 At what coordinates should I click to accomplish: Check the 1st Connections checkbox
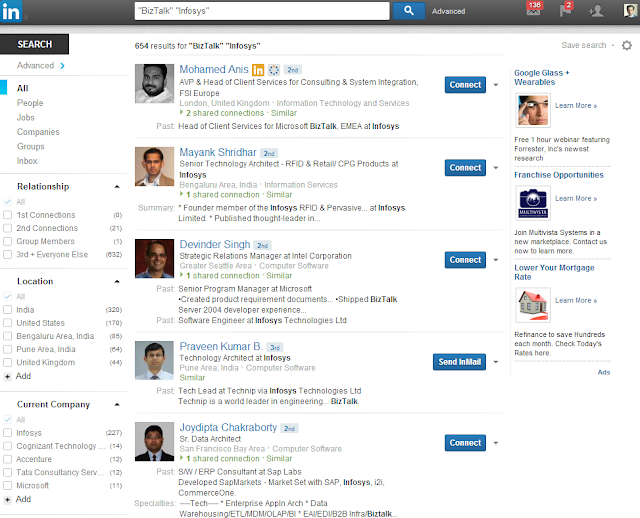pyautogui.click(x=7, y=215)
